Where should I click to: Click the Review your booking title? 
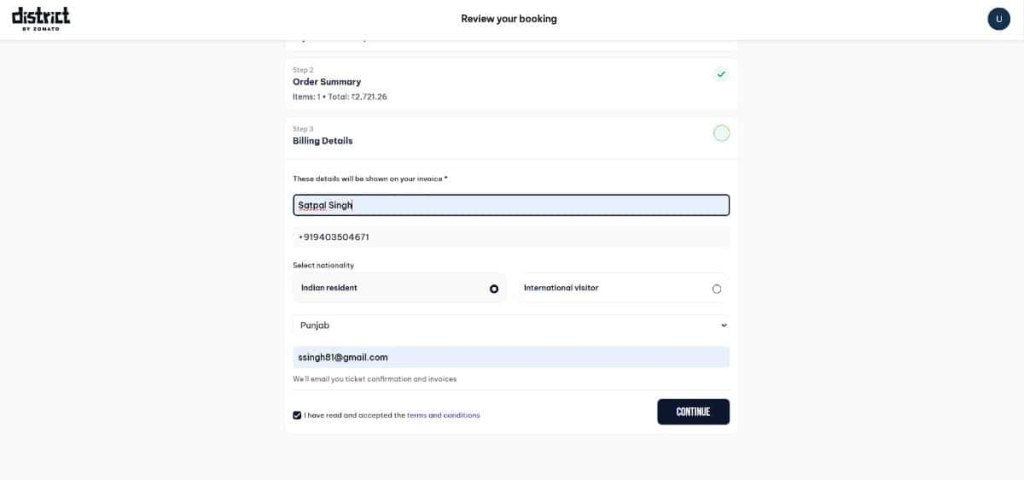[x=509, y=19]
